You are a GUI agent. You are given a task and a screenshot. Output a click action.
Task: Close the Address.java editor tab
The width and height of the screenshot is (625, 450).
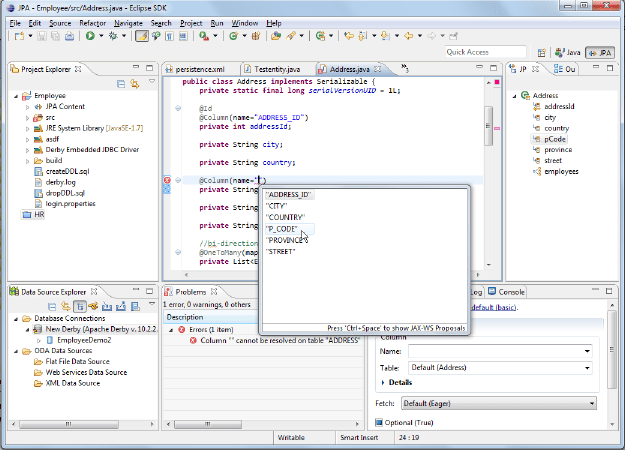(x=377, y=69)
